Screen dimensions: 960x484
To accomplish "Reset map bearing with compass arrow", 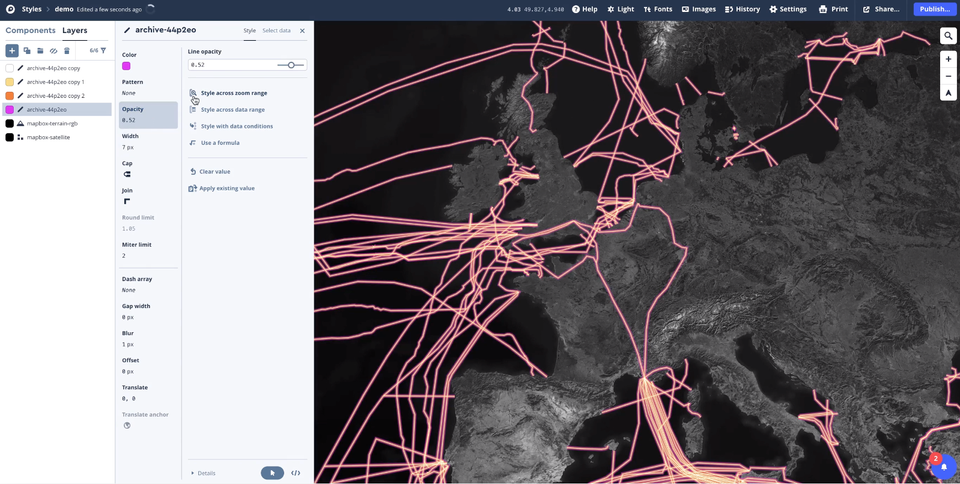I will pos(948,93).
